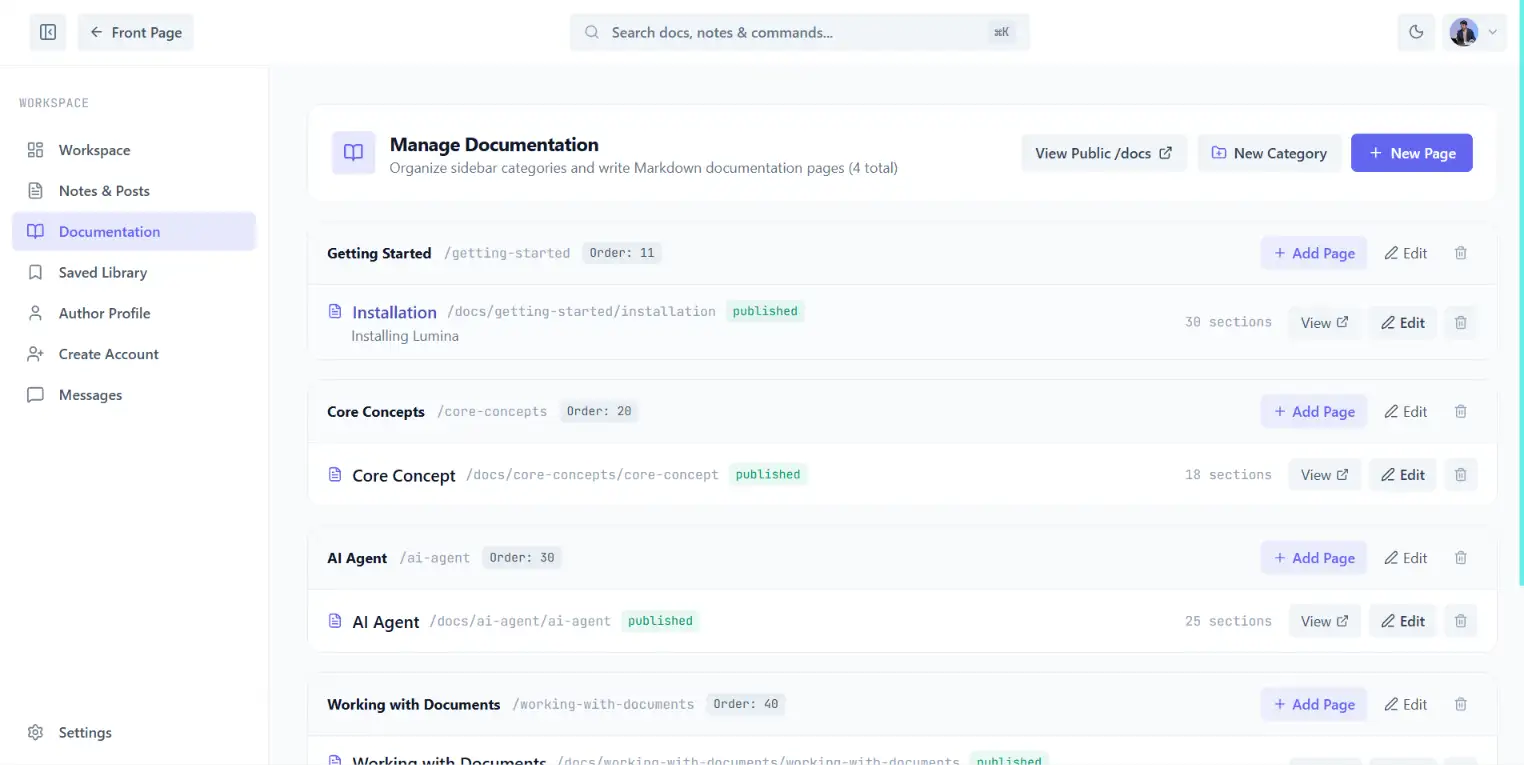1524x765 pixels.
Task: Open Settings at the sidebar bottom
Action: (x=134, y=733)
